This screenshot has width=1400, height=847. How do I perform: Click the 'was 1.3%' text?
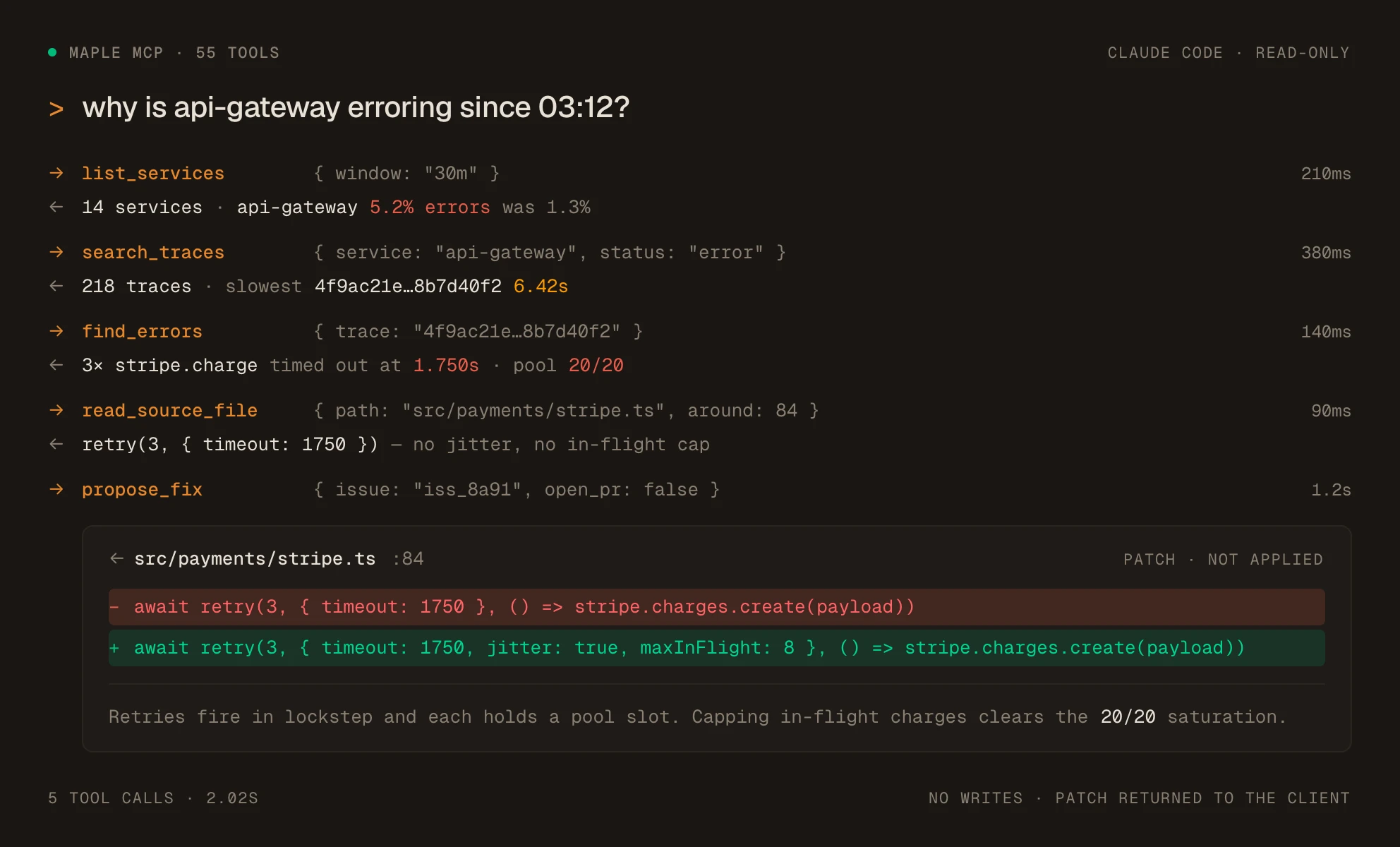(547, 208)
